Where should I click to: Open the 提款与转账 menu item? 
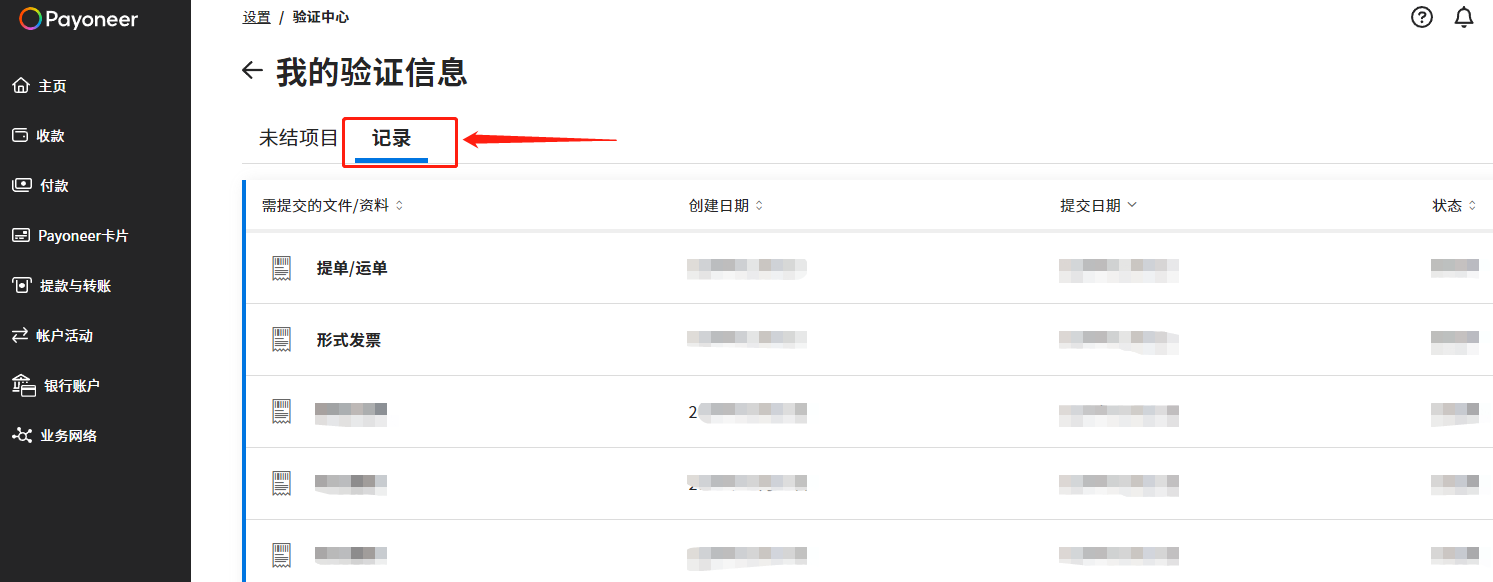(x=62, y=286)
